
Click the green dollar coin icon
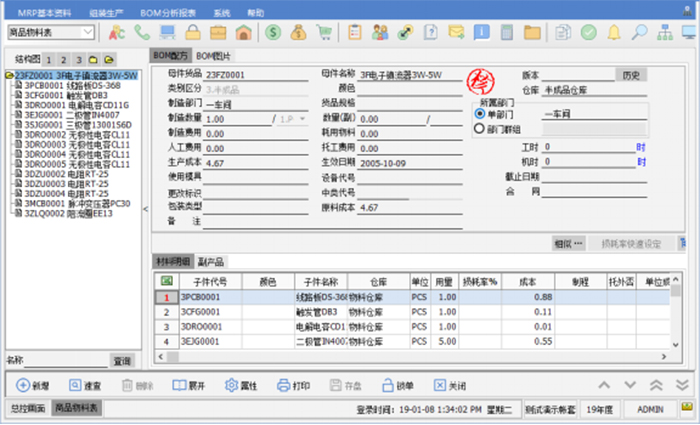click(x=272, y=32)
